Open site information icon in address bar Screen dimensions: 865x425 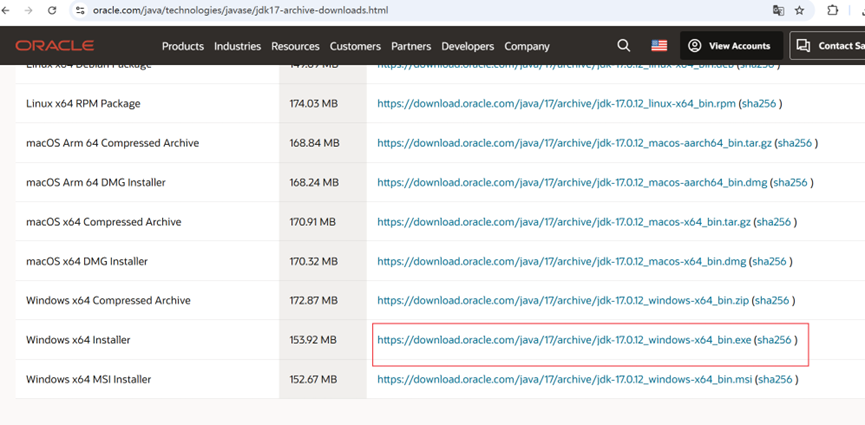(81, 10)
